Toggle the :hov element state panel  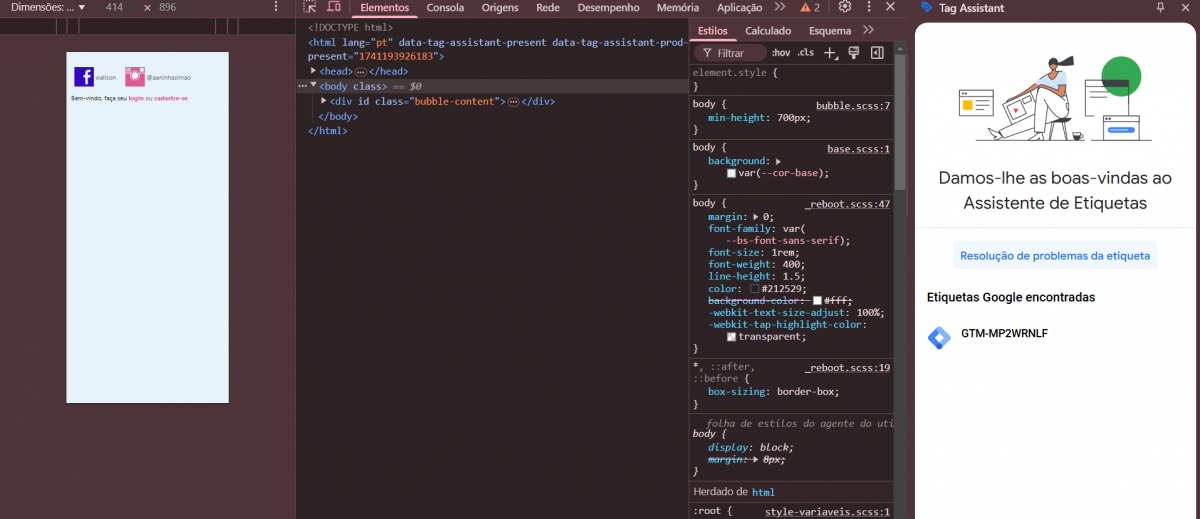tap(780, 52)
